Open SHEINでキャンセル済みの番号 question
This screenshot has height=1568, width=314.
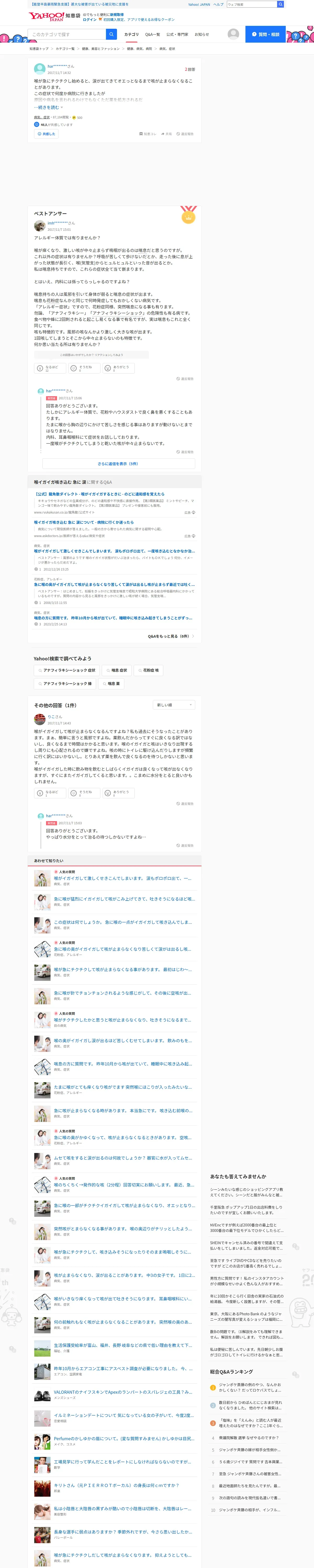click(x=246, y=1246)
